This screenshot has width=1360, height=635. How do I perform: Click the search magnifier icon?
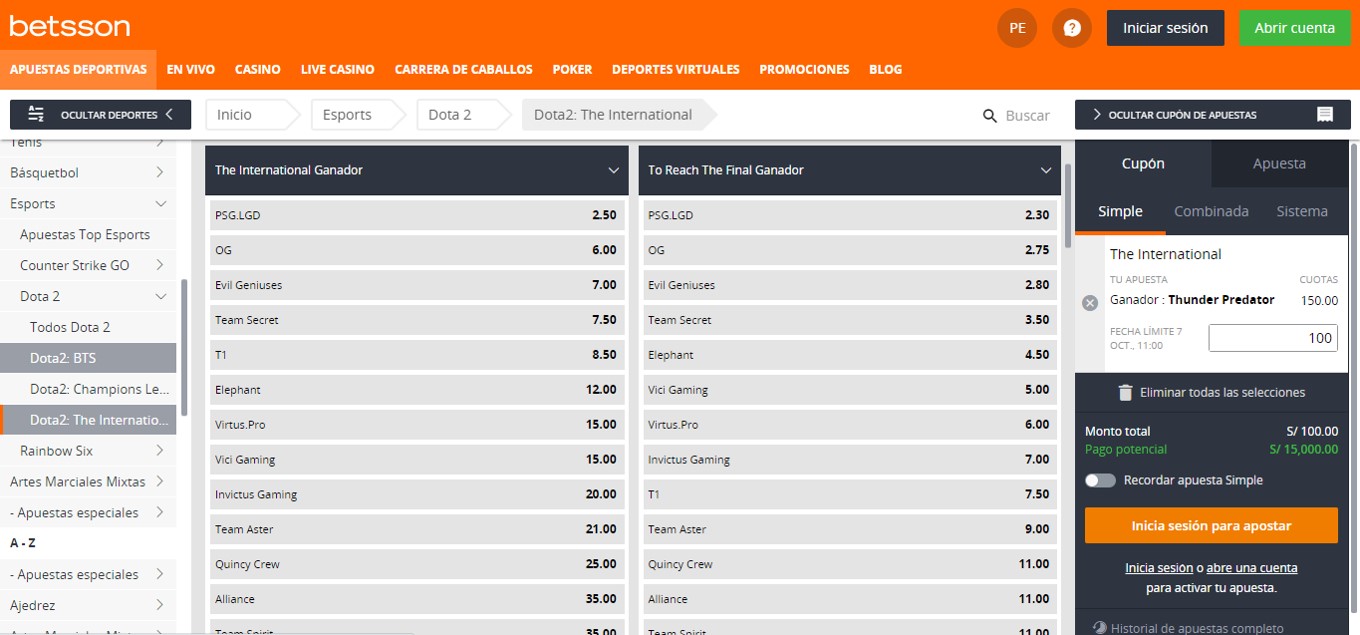[x=990, y=116]
